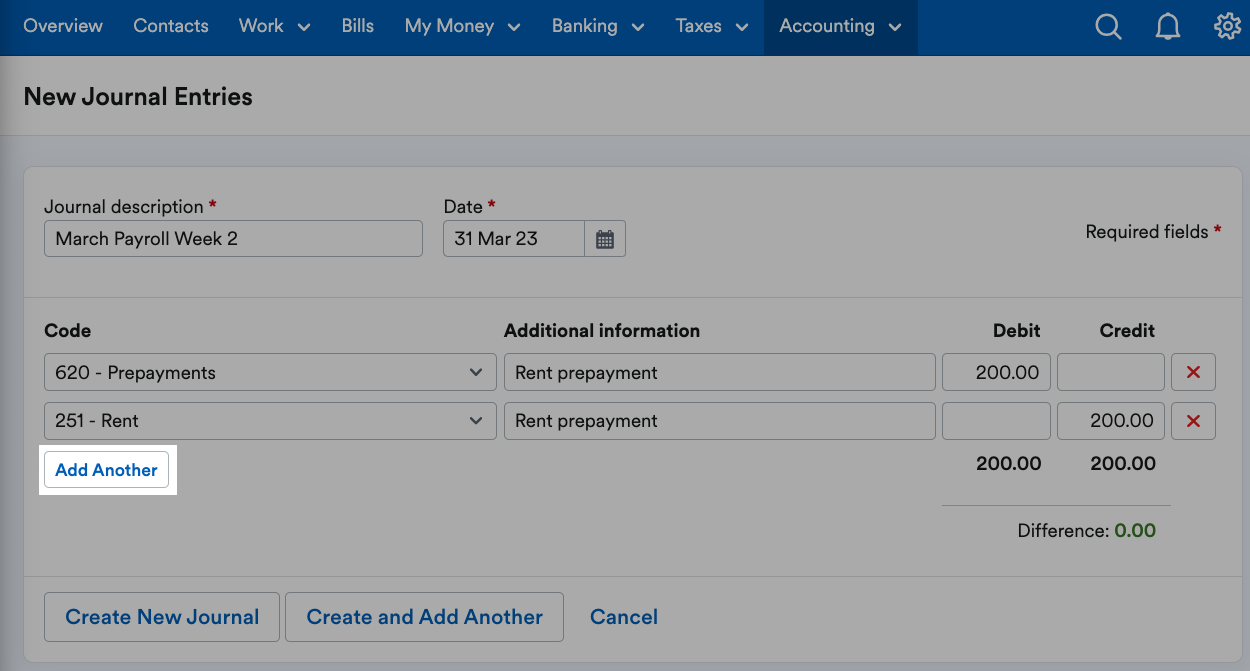The width and height of the screenshot is (1250, 671).
Task: Edit the 200.00 debit on Prepayments row
Action: click(996, 372)
